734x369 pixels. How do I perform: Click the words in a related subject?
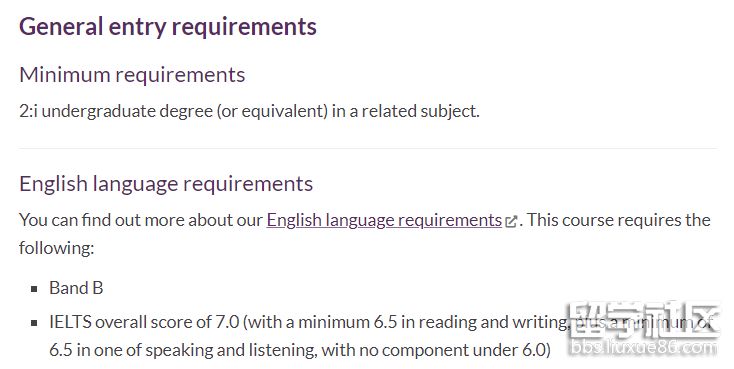(405, 111)
